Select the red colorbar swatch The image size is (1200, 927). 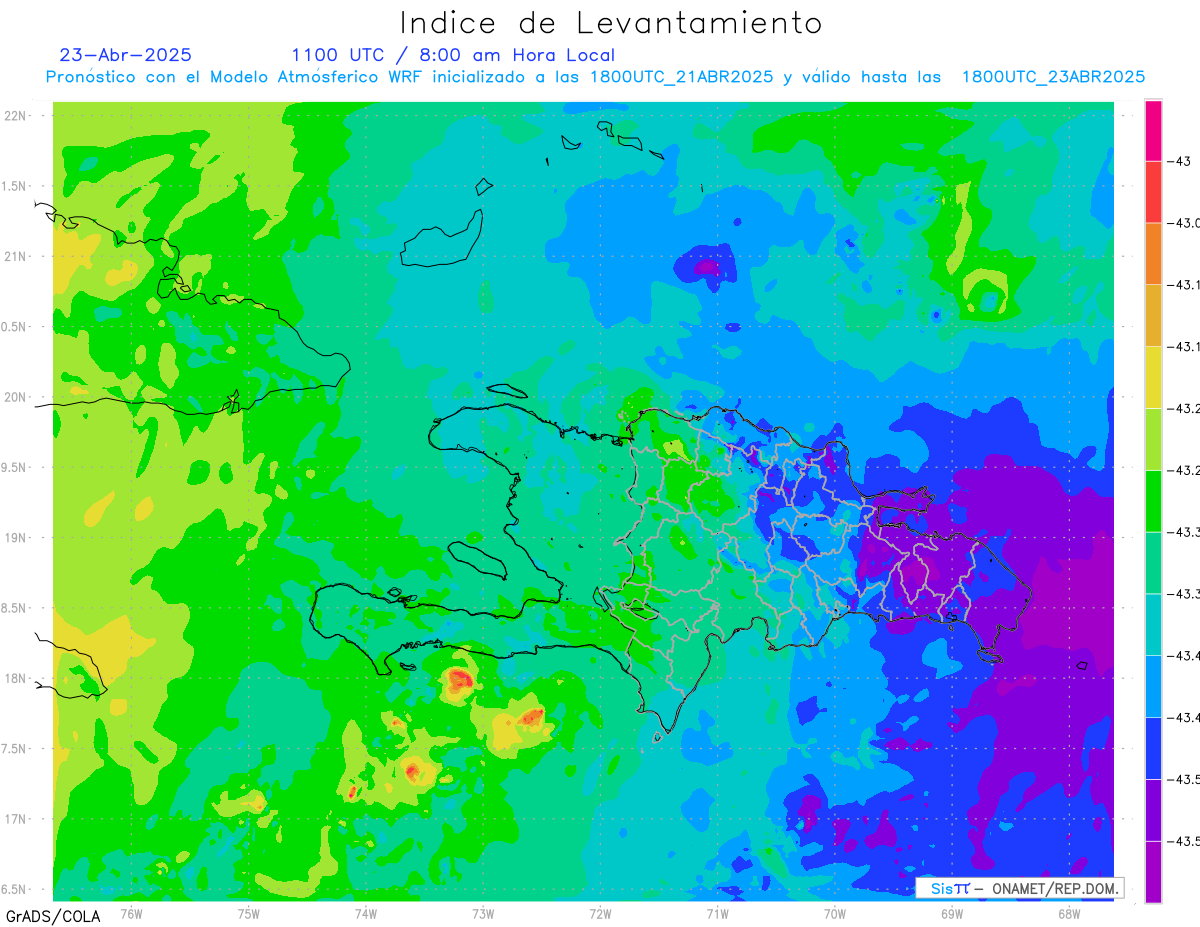[1153, 192]
